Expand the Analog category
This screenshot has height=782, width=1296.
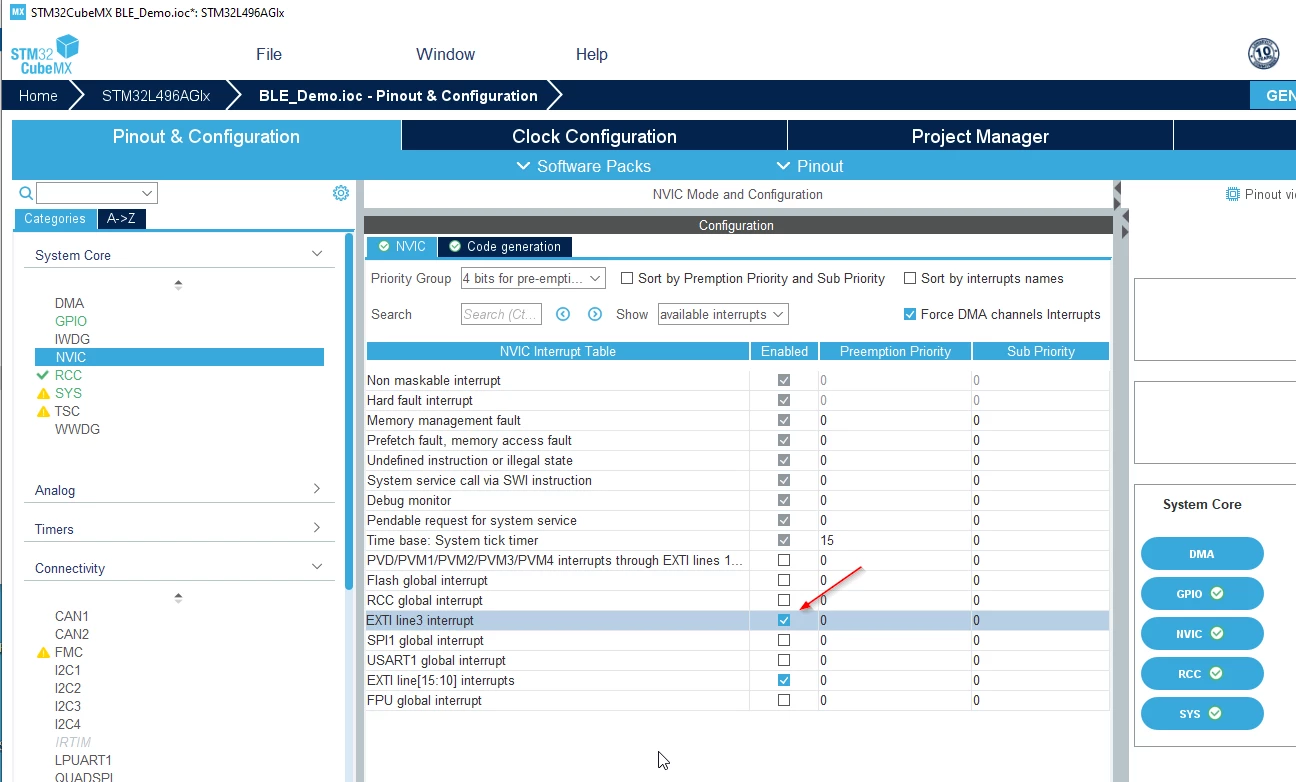pos(317,490)
